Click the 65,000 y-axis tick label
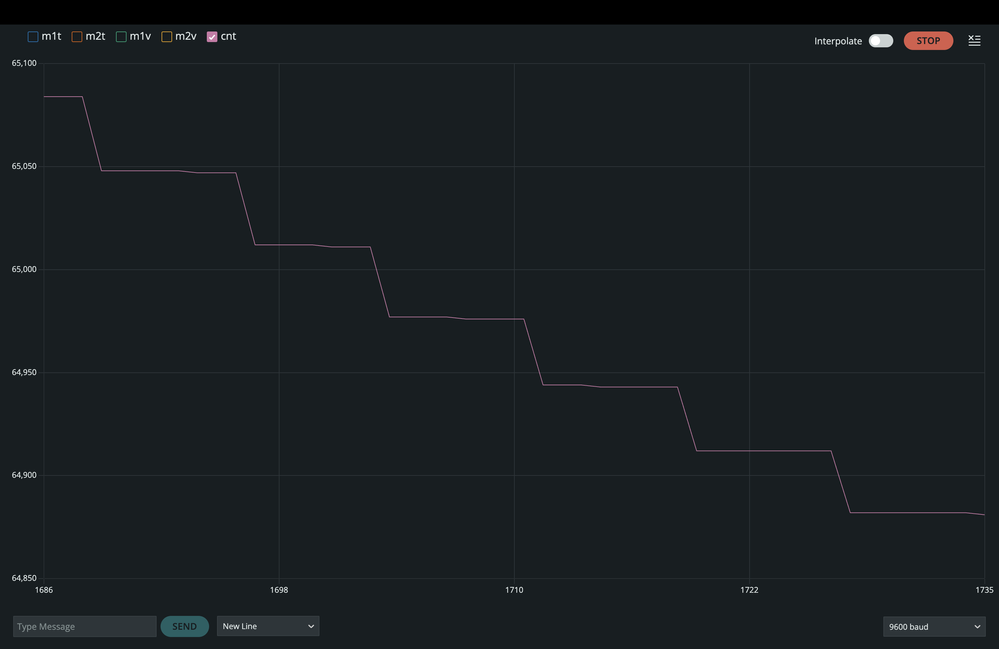The width and height of the screenshot is (999, 649). 24,269
